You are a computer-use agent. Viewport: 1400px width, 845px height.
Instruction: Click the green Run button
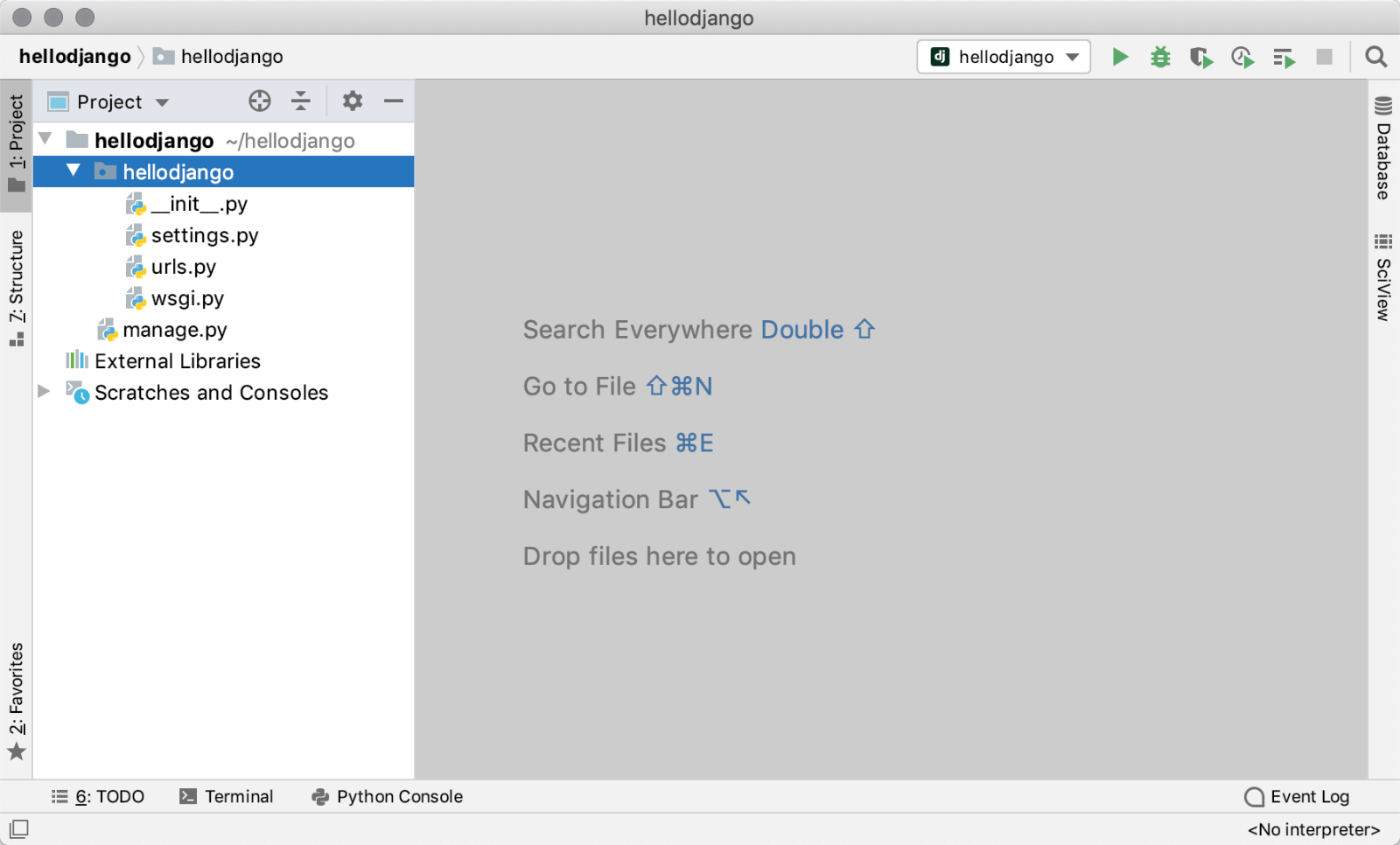[1119, 58]
